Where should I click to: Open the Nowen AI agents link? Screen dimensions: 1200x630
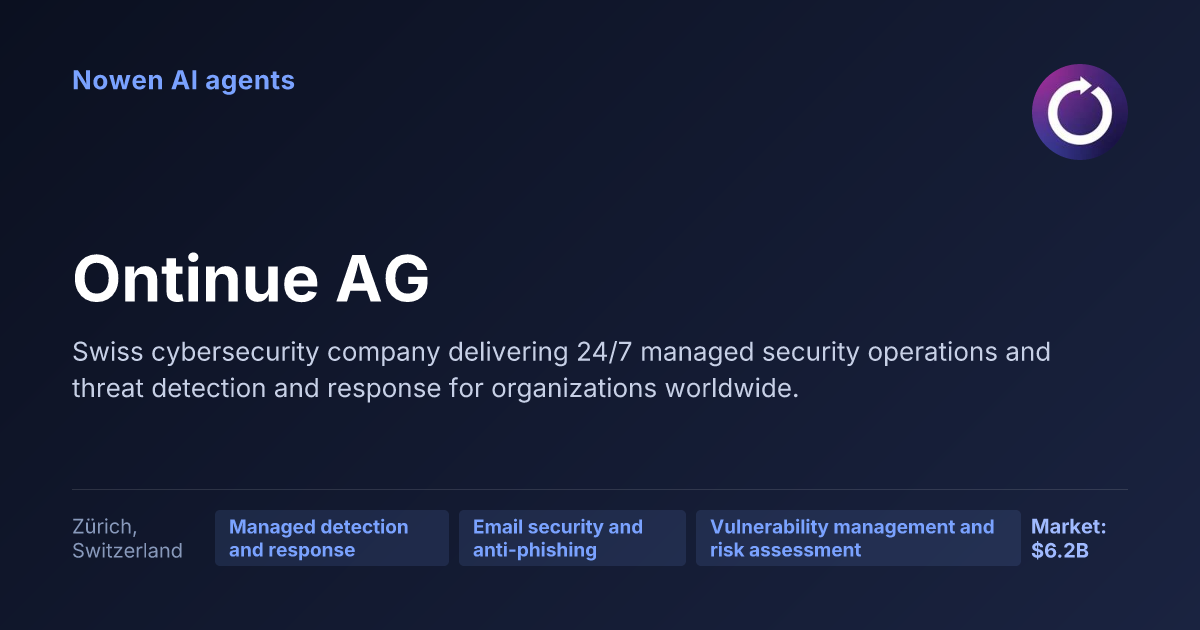(x=183, y=80)
